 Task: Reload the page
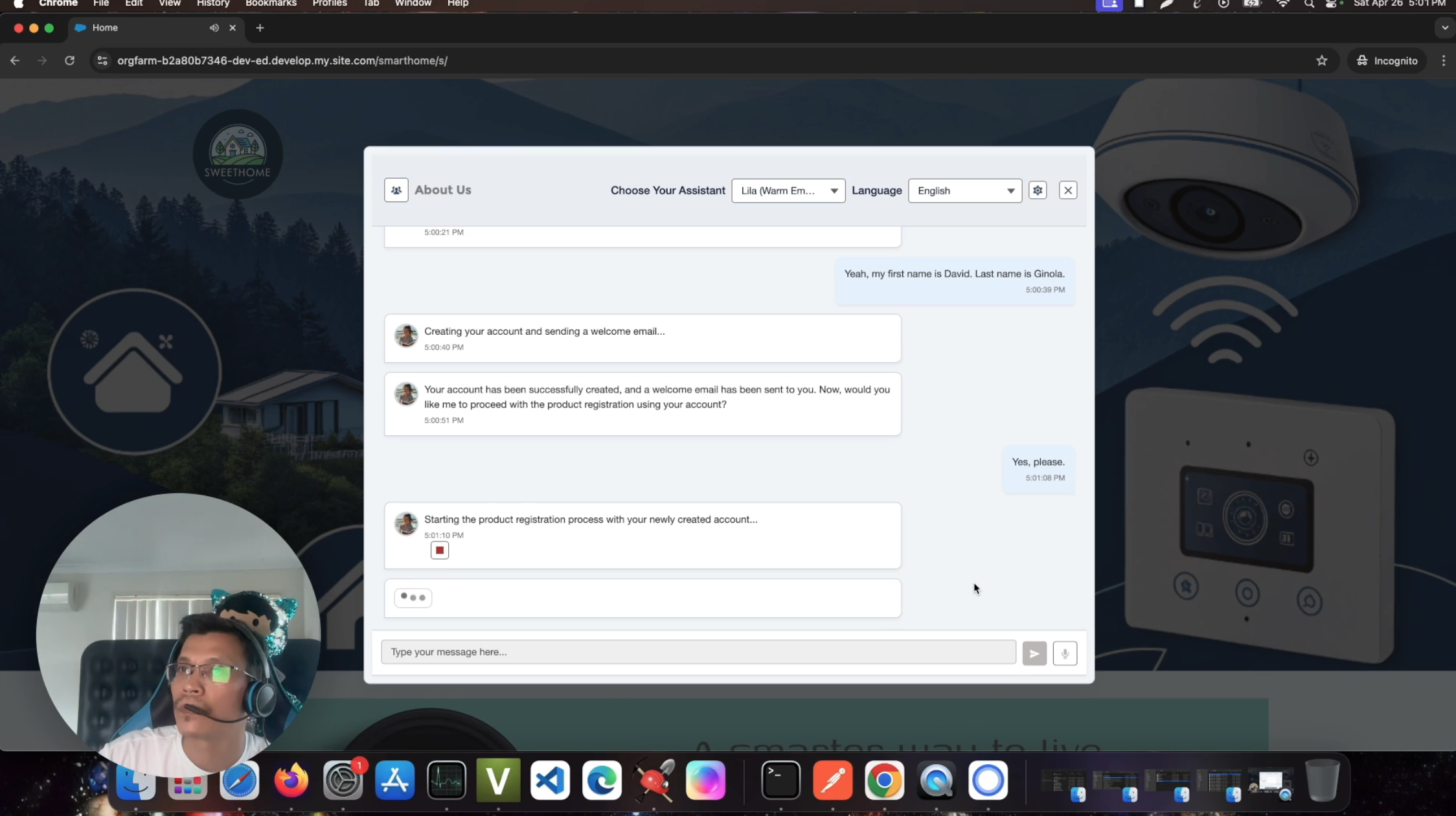[x=70, y=61]
